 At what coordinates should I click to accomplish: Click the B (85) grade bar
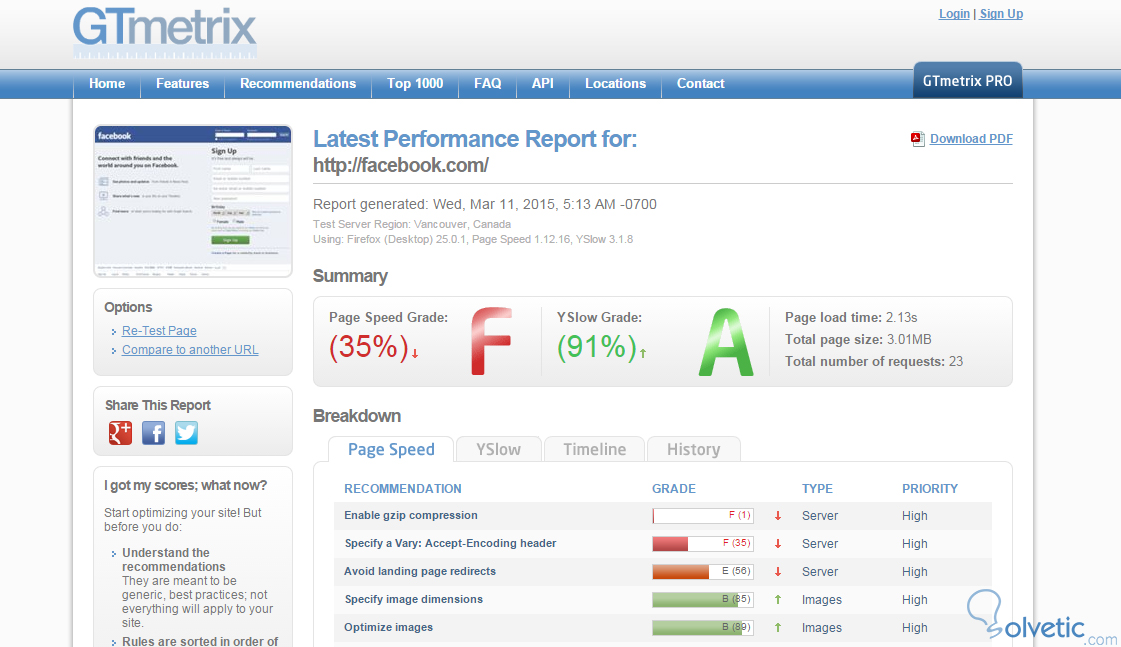703,600
